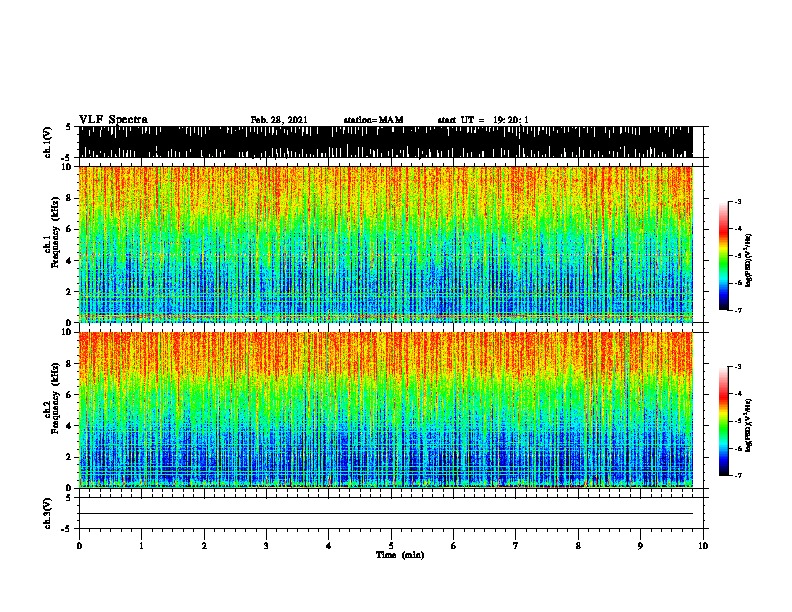Click the "-7" label on ch.2 color scale
The height and width of the screenshot is (612, 792).
738,476
